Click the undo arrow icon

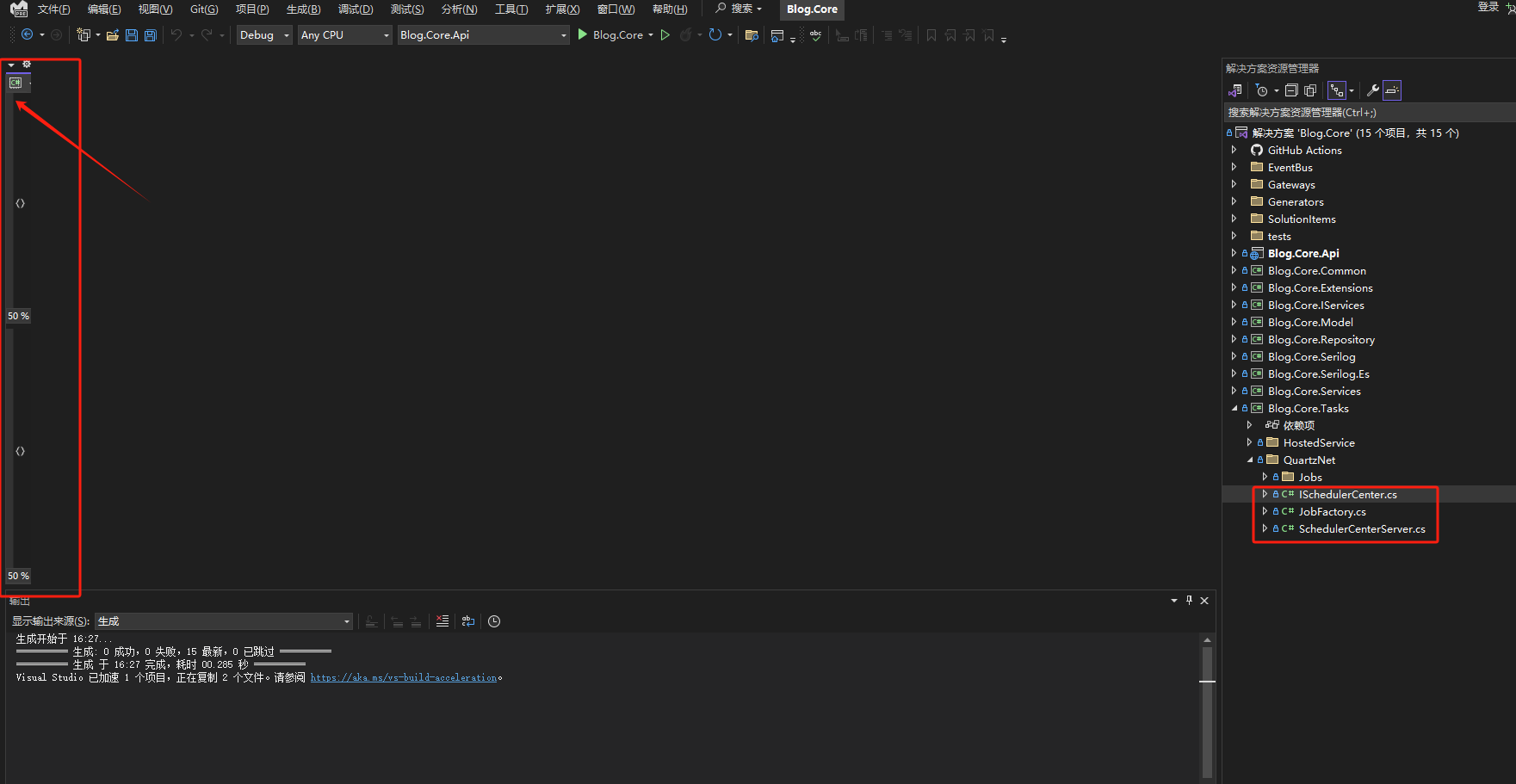176,34
